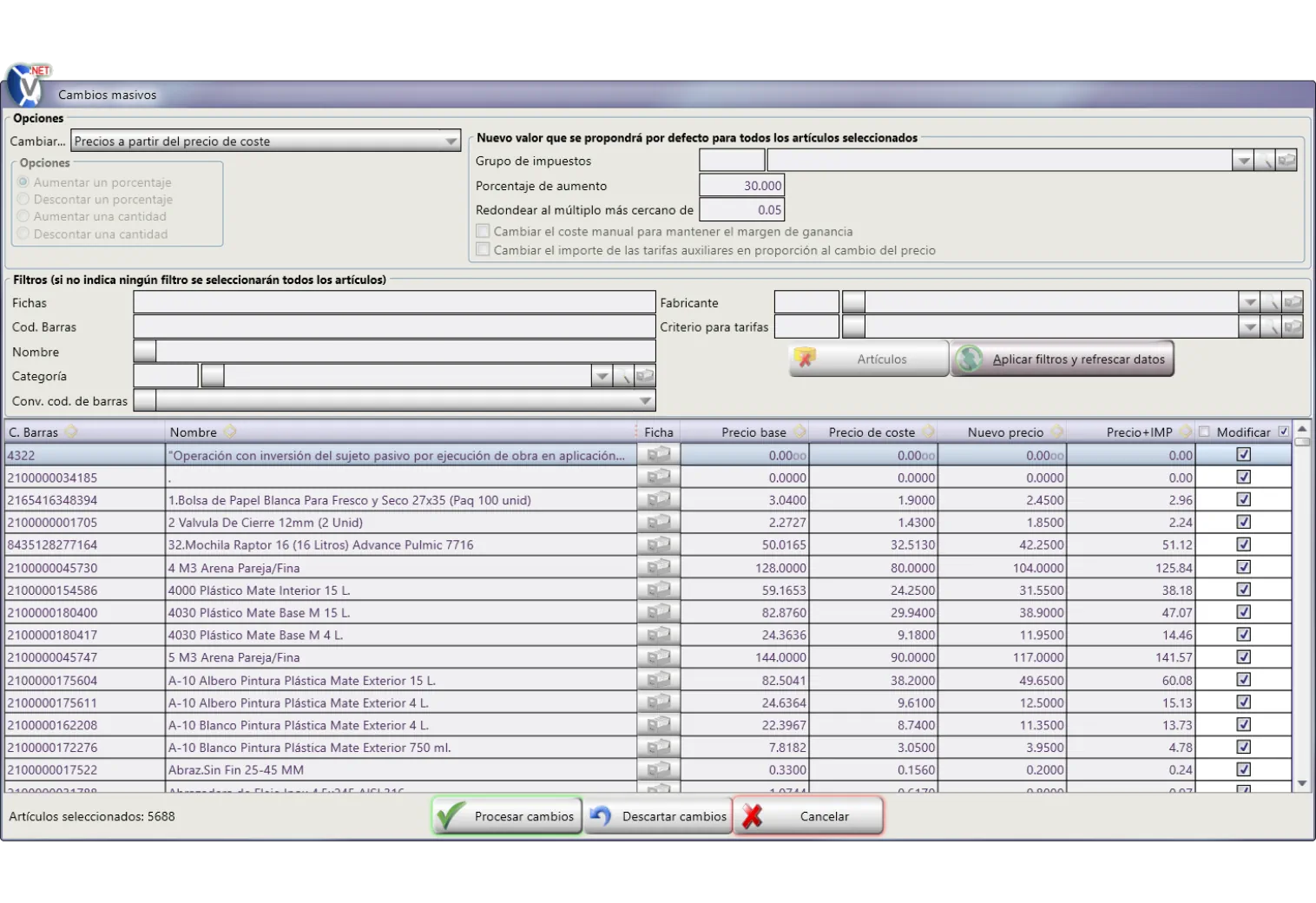Expand the Conv. cod. de barras dropdown
Image resolution: width=1316 pixels, height=903 pixels.
tap(645, 401)
